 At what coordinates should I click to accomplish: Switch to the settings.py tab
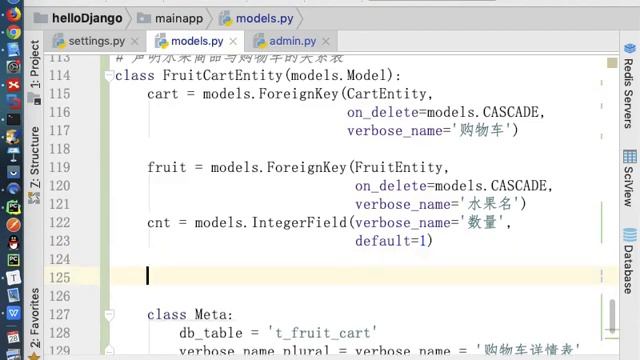click(96, 41)
